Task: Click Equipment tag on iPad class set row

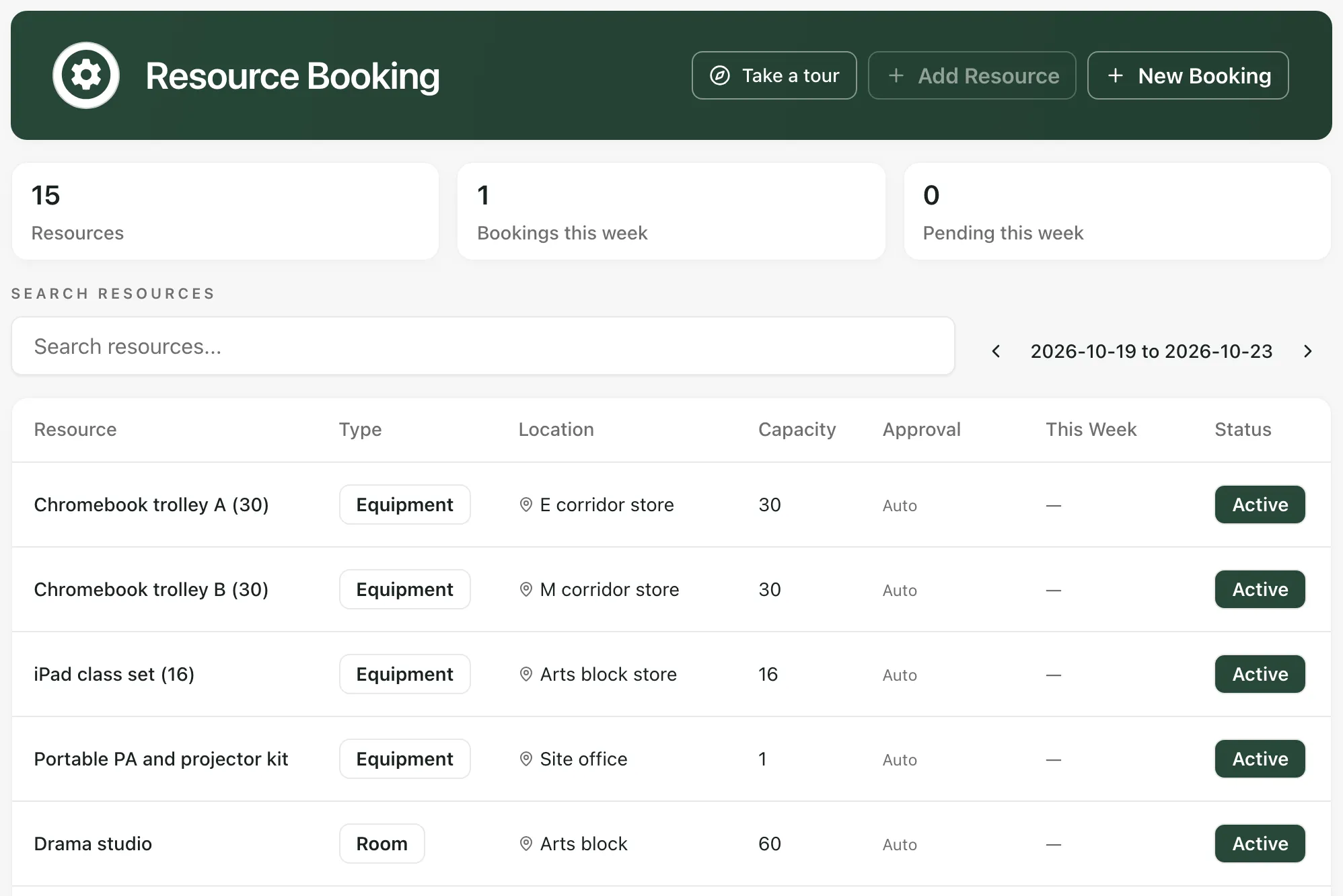Action: (404, 674)
